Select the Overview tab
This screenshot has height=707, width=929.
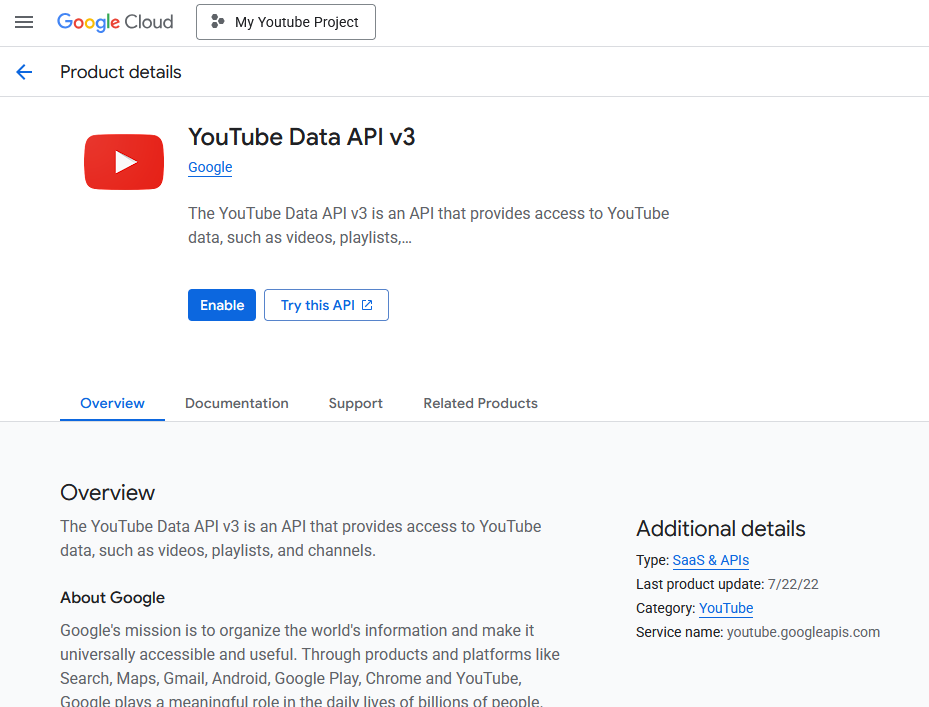[x=112, y=403]
